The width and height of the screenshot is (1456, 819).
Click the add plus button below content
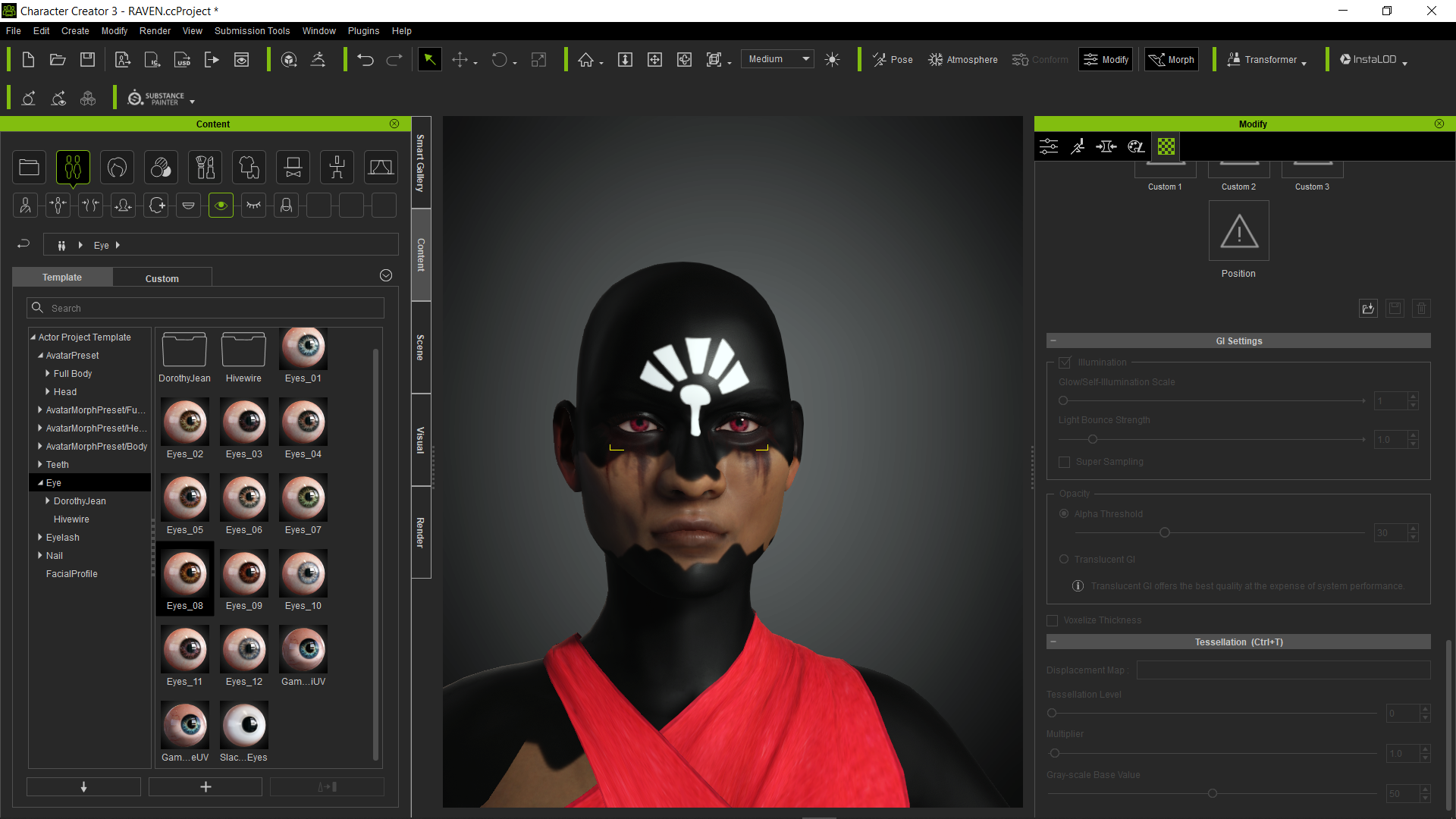(x=206, y=787)
